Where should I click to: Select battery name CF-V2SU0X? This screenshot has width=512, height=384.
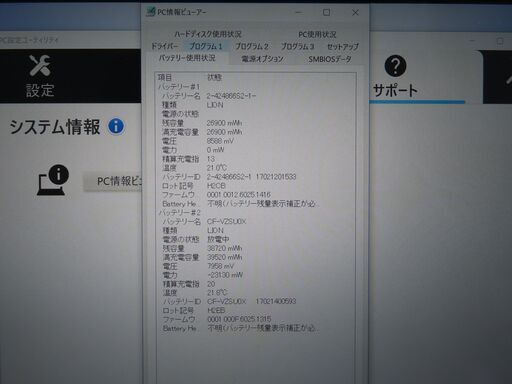[x=227, y=221]
